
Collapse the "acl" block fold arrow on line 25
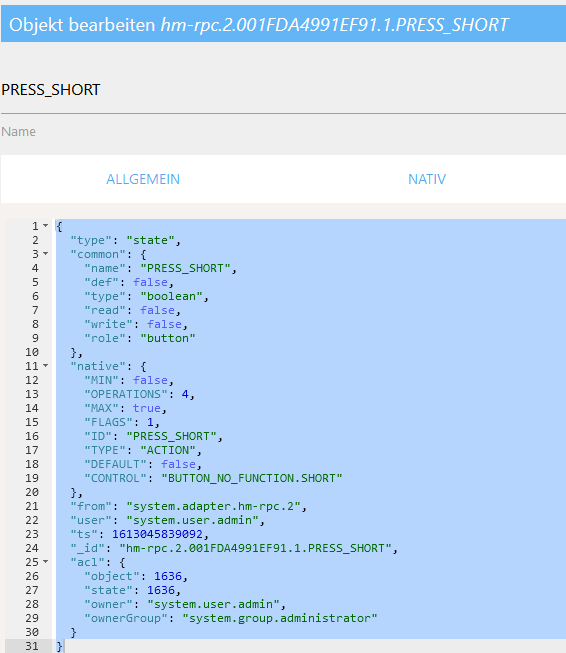point(46,562)
